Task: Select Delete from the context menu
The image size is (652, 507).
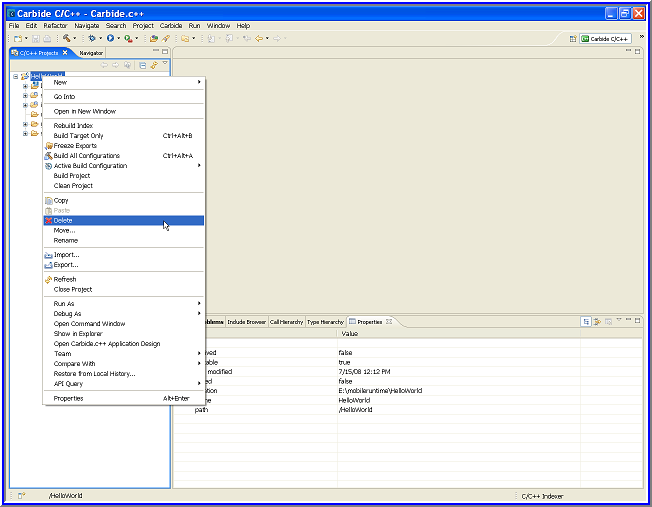Action: click(x=63, y=220)
